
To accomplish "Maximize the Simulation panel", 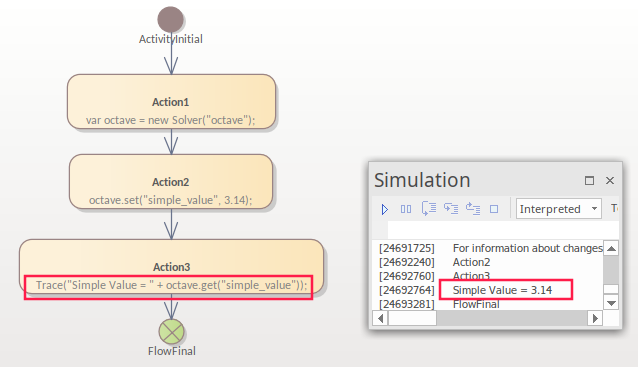I will tap(589, 180).
